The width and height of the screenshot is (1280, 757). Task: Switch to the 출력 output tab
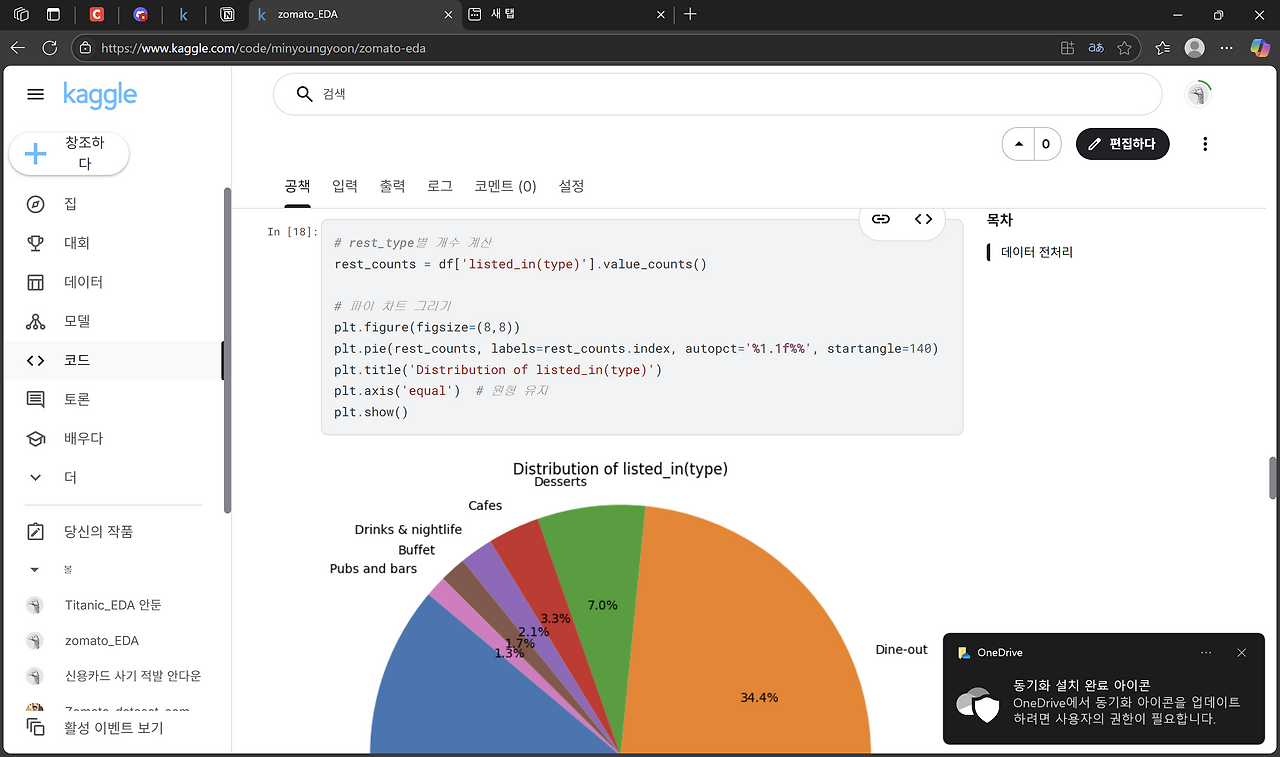click(x=392, y=186)
